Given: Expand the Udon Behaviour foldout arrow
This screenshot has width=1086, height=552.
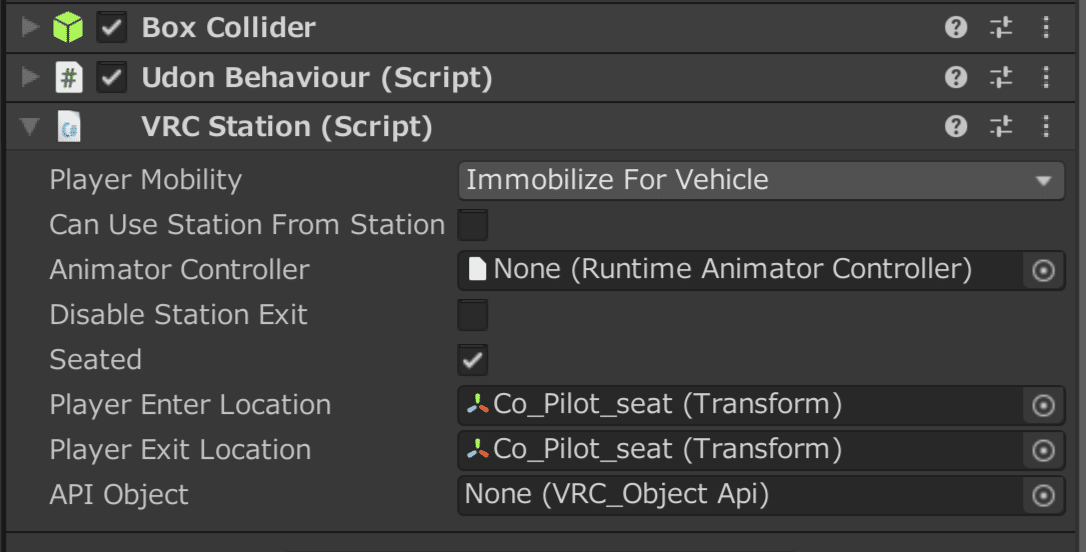Looking at the screenshot, I should click(x=30, y=77).
